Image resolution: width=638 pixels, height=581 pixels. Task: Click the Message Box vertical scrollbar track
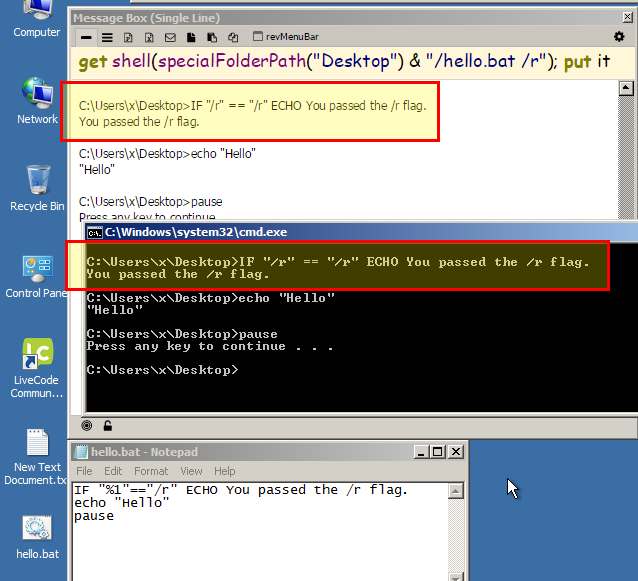pyautogui.click(x=626, y=159)
